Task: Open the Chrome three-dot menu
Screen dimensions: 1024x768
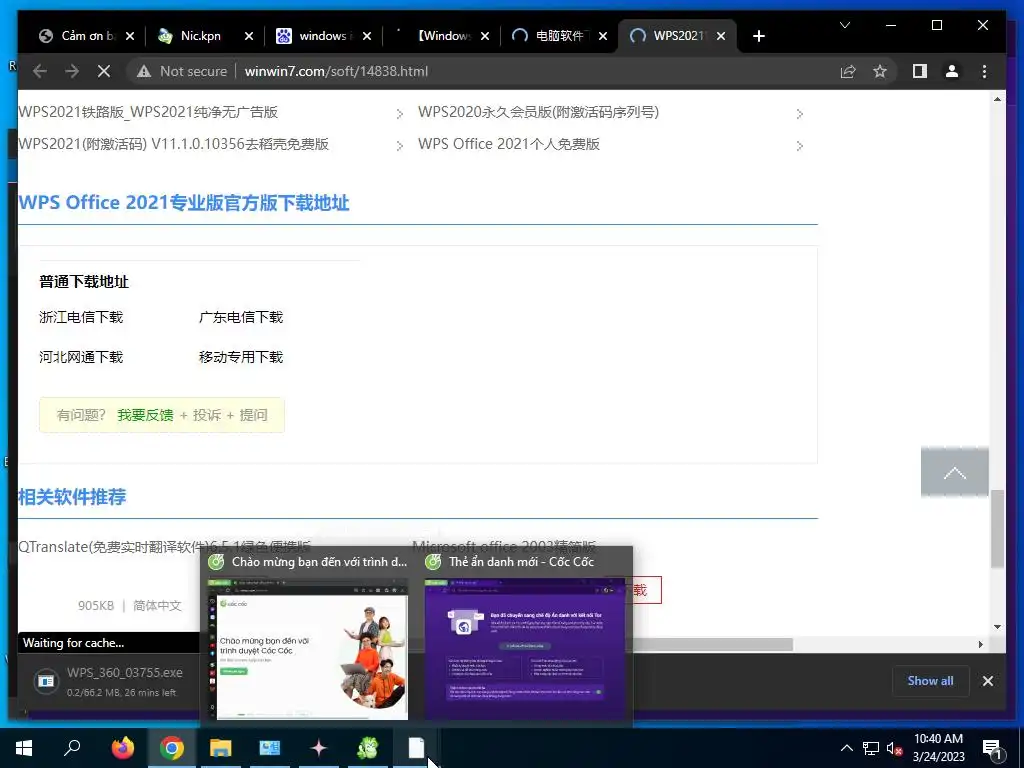Action: coord(984,71)
